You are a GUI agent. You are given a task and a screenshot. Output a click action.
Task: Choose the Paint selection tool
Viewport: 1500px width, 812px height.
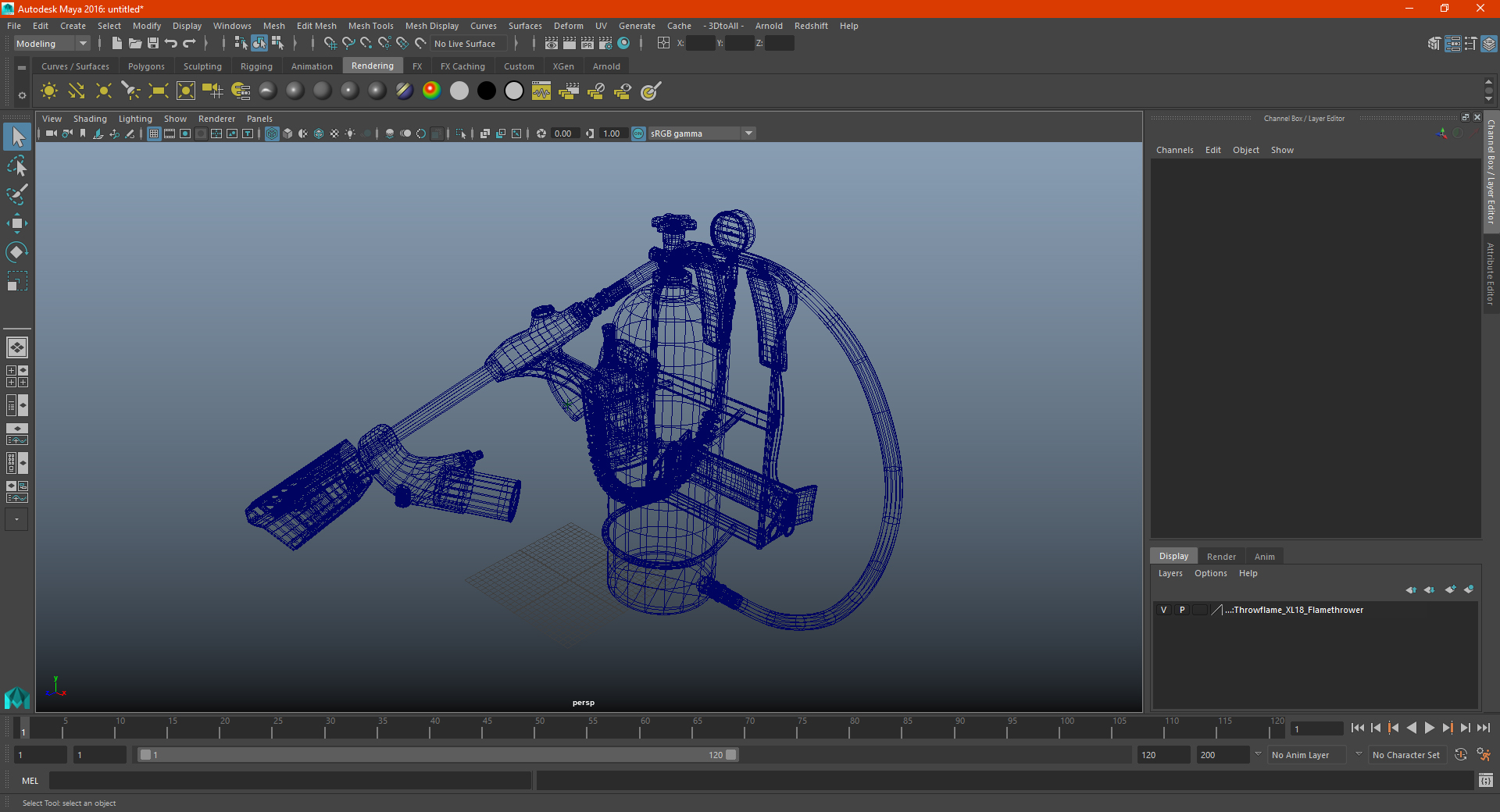point(17,194)
